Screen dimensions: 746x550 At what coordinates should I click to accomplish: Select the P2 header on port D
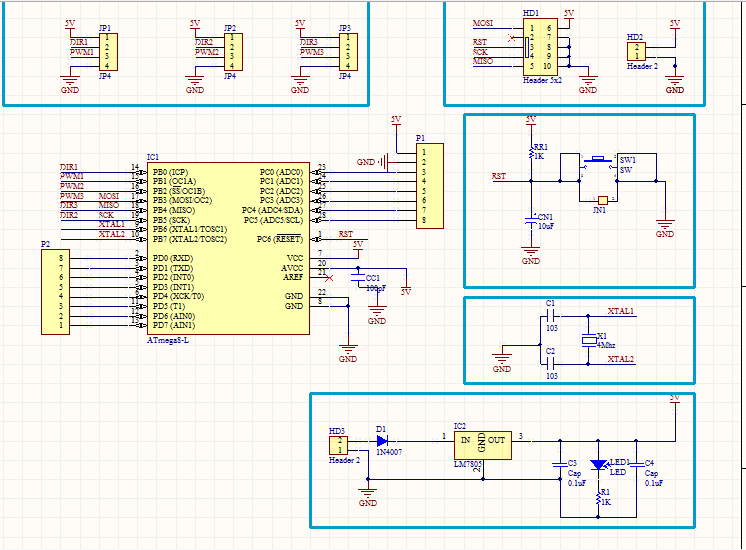[55, 292]
